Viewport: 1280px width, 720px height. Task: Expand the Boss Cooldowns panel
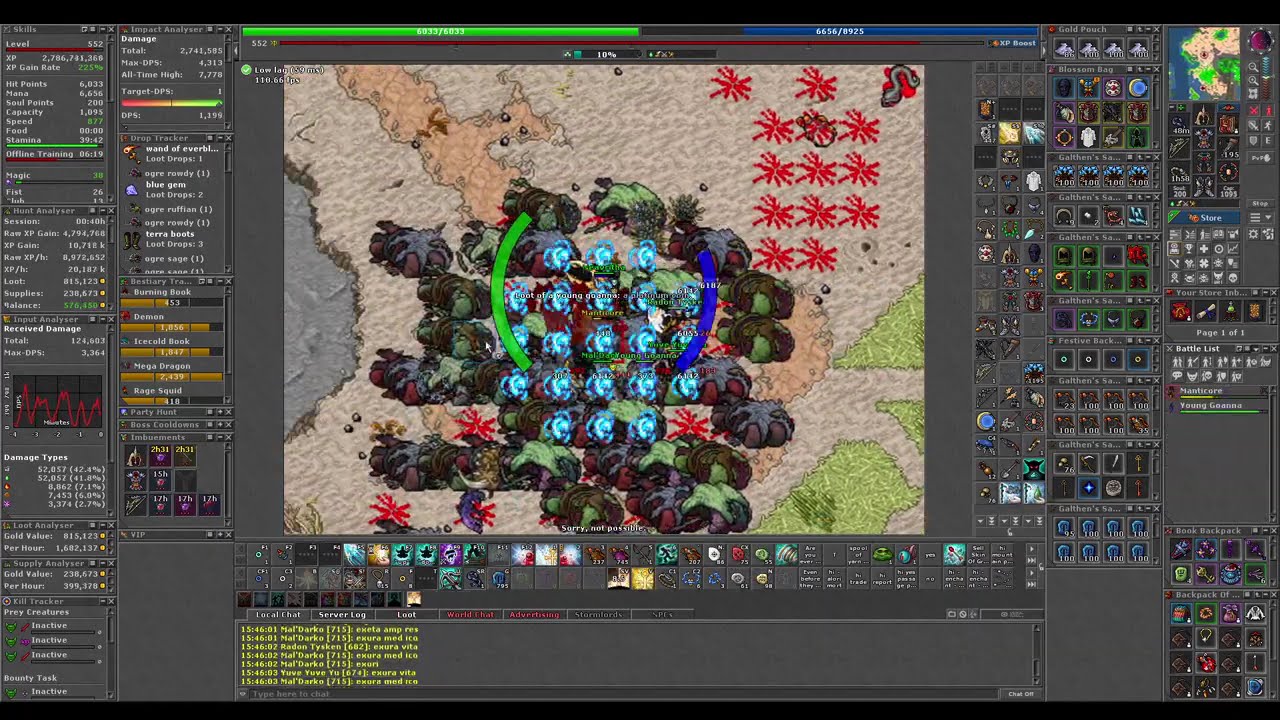[x=220, y=424]
